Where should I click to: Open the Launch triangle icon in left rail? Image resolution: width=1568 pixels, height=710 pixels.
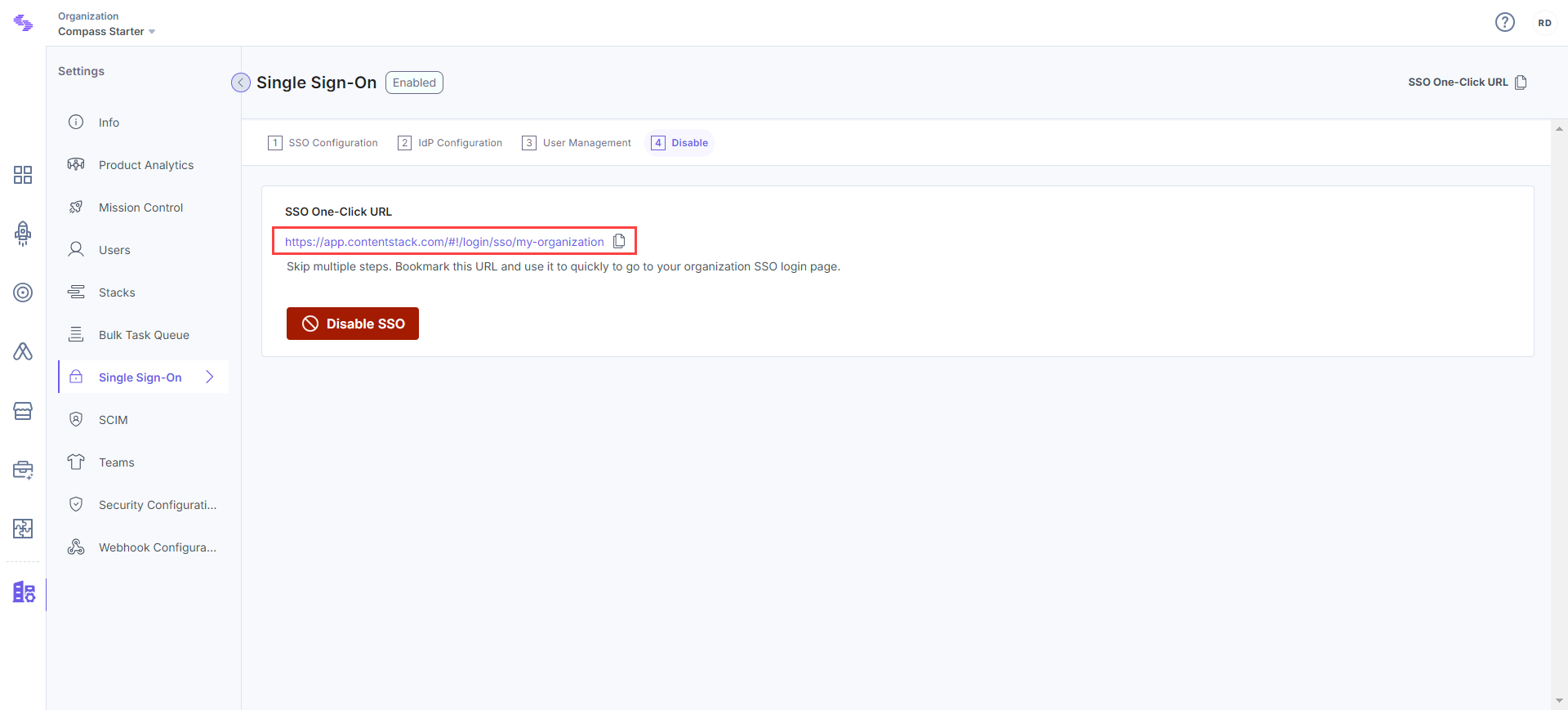23,351
